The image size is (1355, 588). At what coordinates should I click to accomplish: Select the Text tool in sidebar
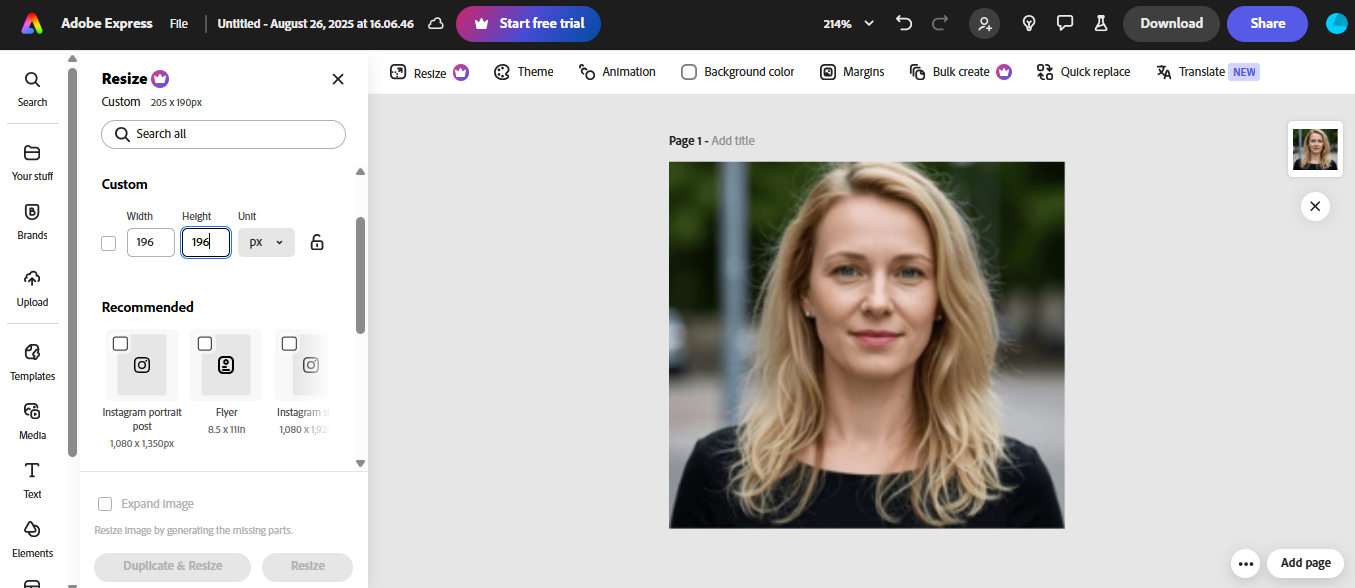click(x=32, y=479)
